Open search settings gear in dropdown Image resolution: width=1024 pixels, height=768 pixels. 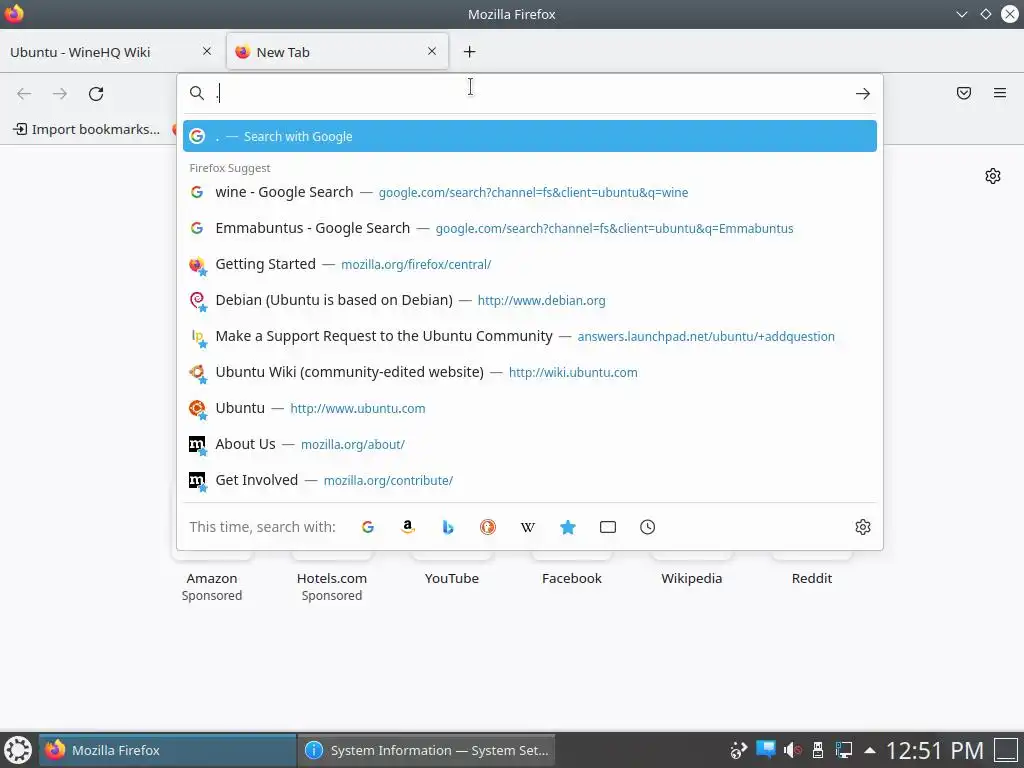point(863,527)
